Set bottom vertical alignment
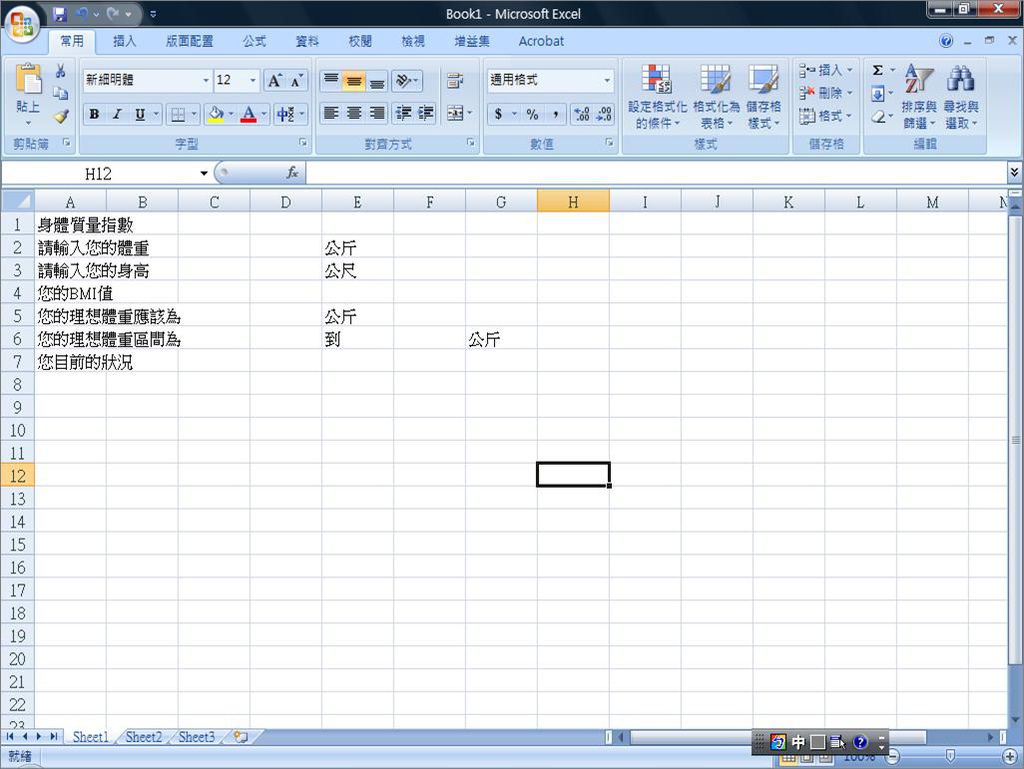Screen dimensions: 1024x769 377,80
